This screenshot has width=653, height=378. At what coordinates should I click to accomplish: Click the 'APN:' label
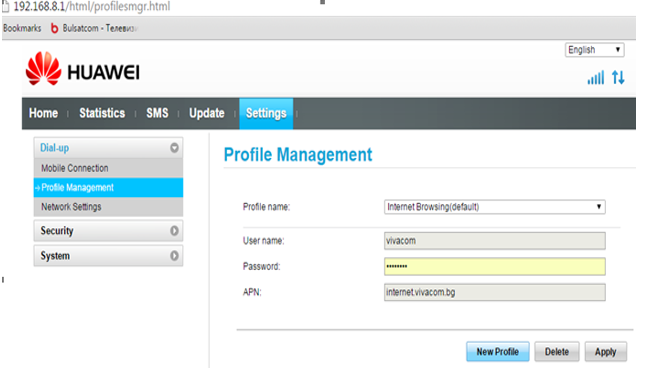tap(252, 292)
